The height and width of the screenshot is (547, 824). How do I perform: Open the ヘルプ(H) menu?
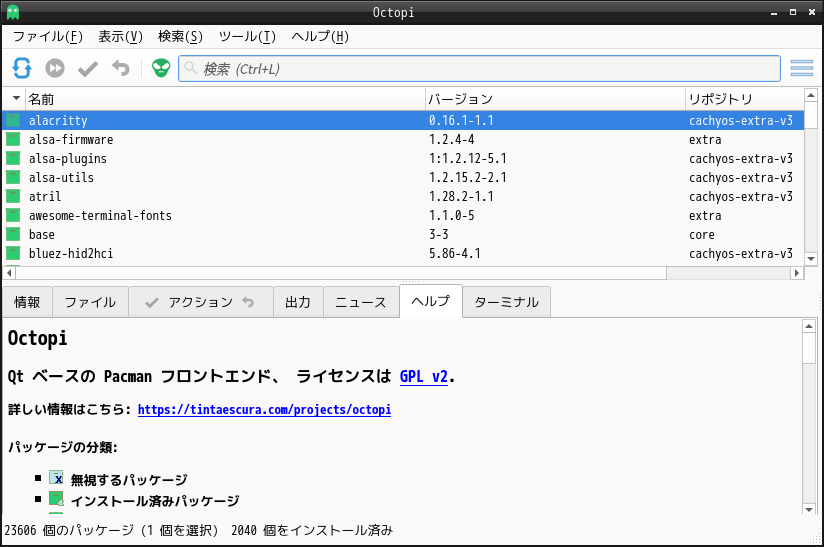[320, 36]
